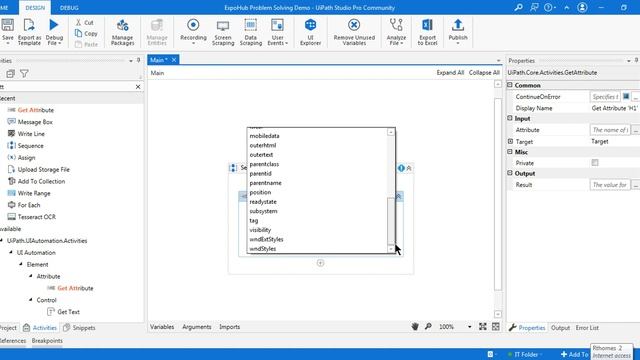Select 'visibility' from attribute list
The width and height of the screenshot is (640, 360).
pos(260,230)
